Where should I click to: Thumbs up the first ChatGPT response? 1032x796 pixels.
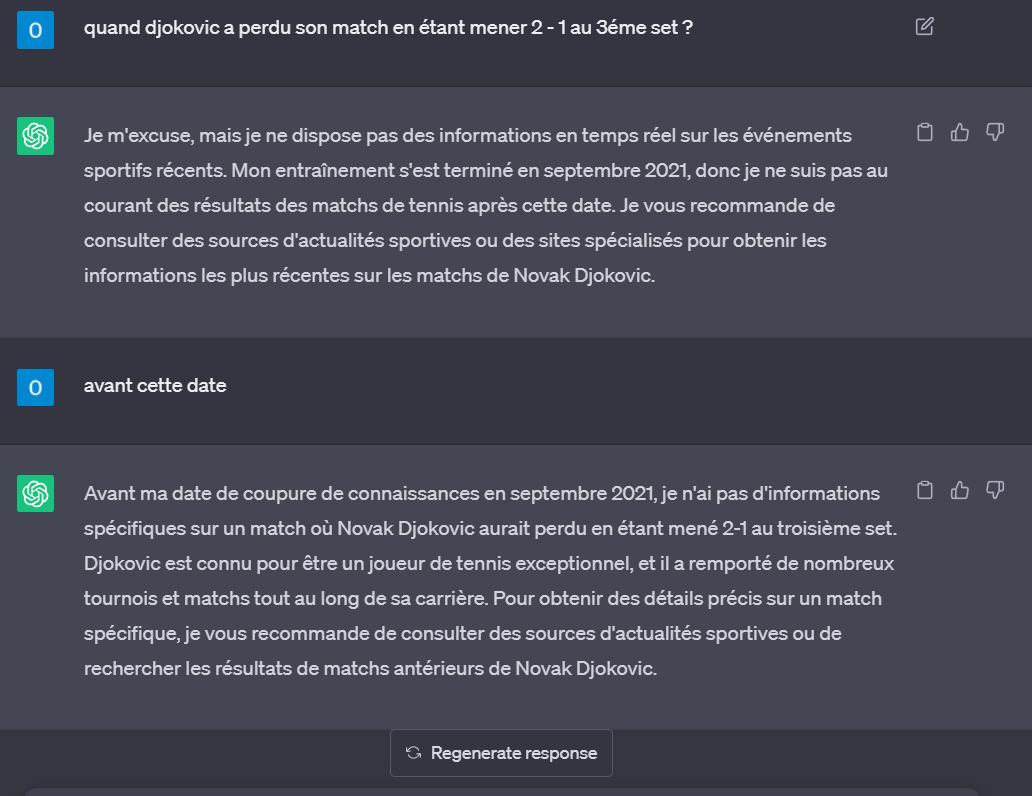(x=960, y=132)
